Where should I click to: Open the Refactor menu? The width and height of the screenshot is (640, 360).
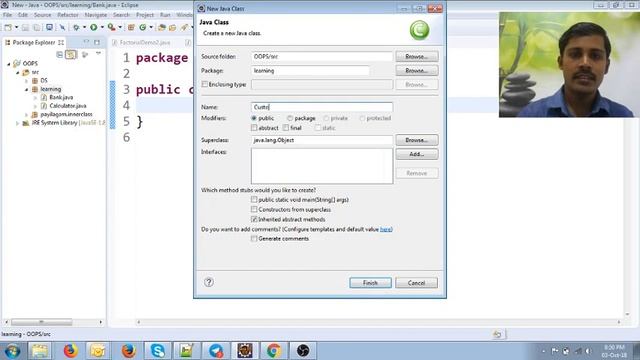(68, 15)
